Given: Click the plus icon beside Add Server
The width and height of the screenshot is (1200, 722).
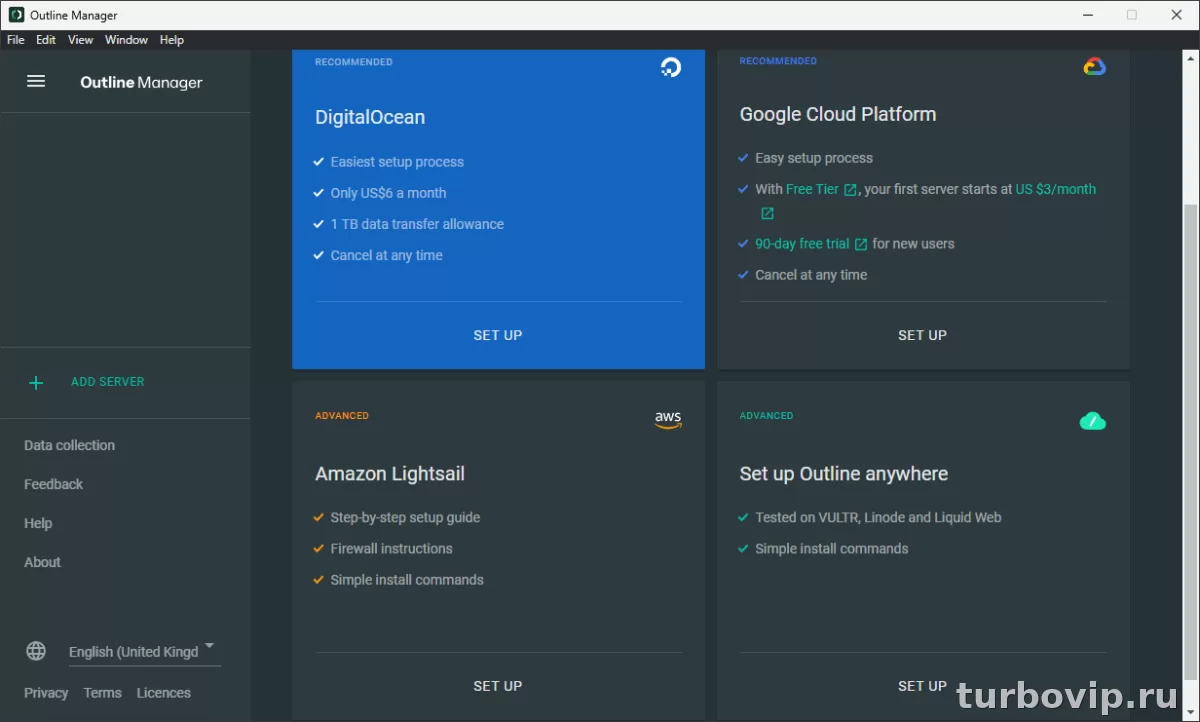Looking at the screenshot, I should (36, 382).
